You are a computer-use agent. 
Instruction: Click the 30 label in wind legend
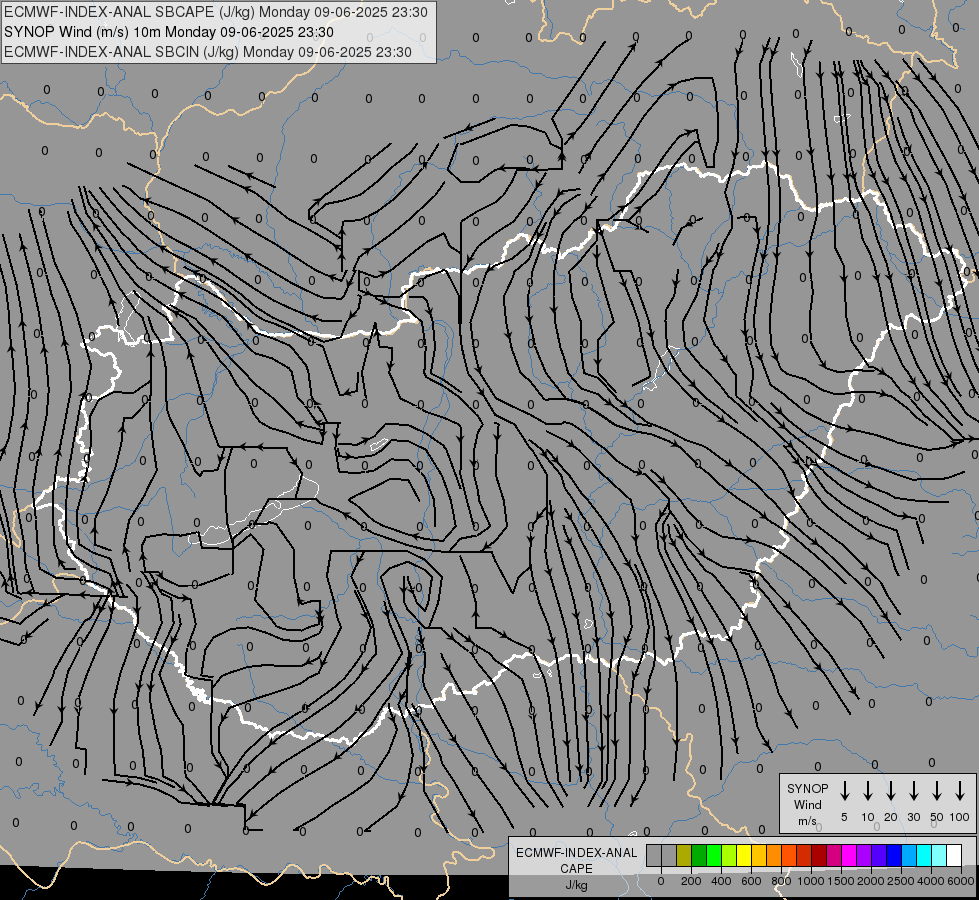(x=913, y=817)
